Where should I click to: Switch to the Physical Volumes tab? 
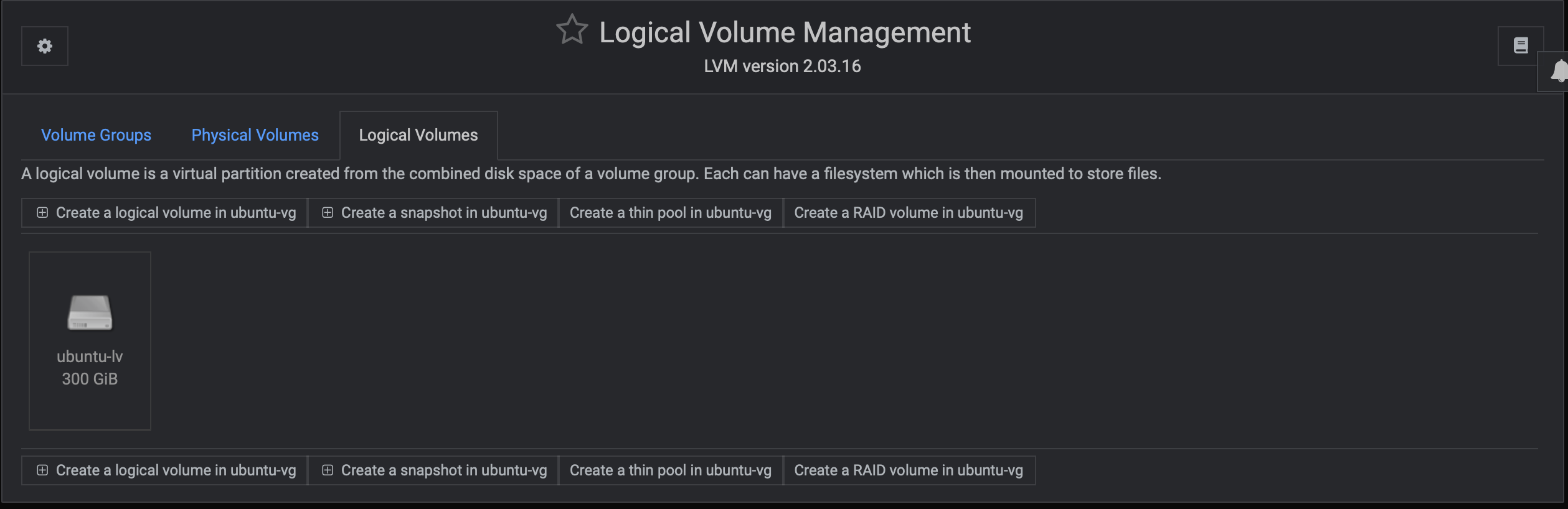click(x=255, y=135)
